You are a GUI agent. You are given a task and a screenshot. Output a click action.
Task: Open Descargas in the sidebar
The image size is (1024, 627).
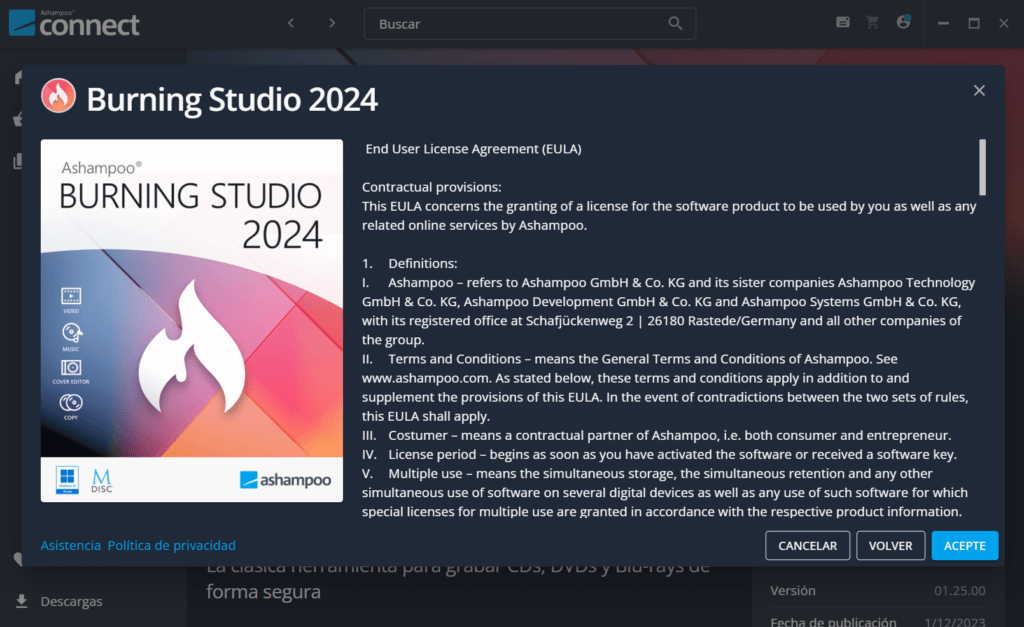pos(71,601)
